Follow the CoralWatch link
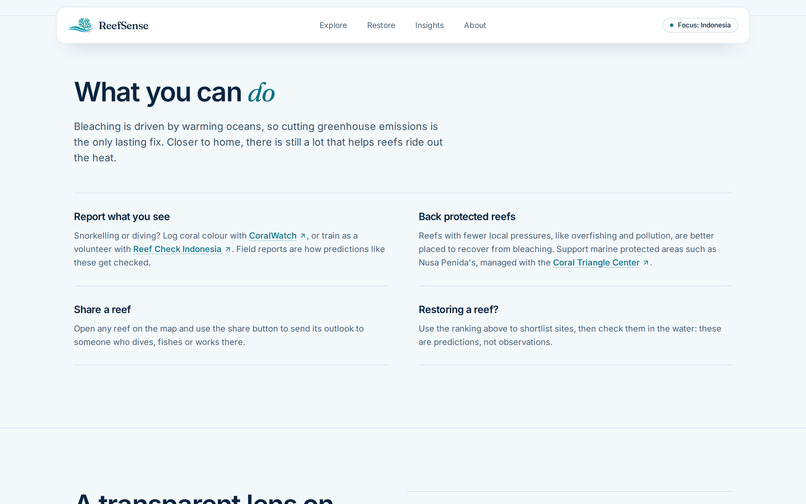 (273, 236)
